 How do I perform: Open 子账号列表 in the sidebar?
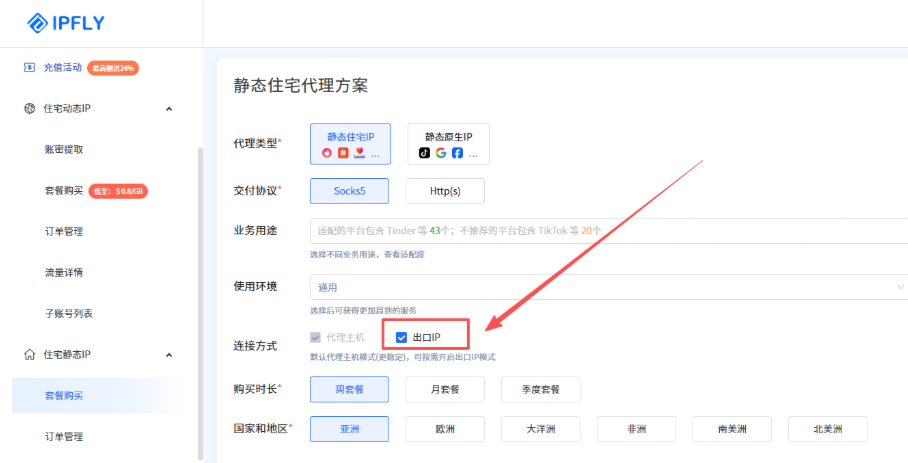68,314
